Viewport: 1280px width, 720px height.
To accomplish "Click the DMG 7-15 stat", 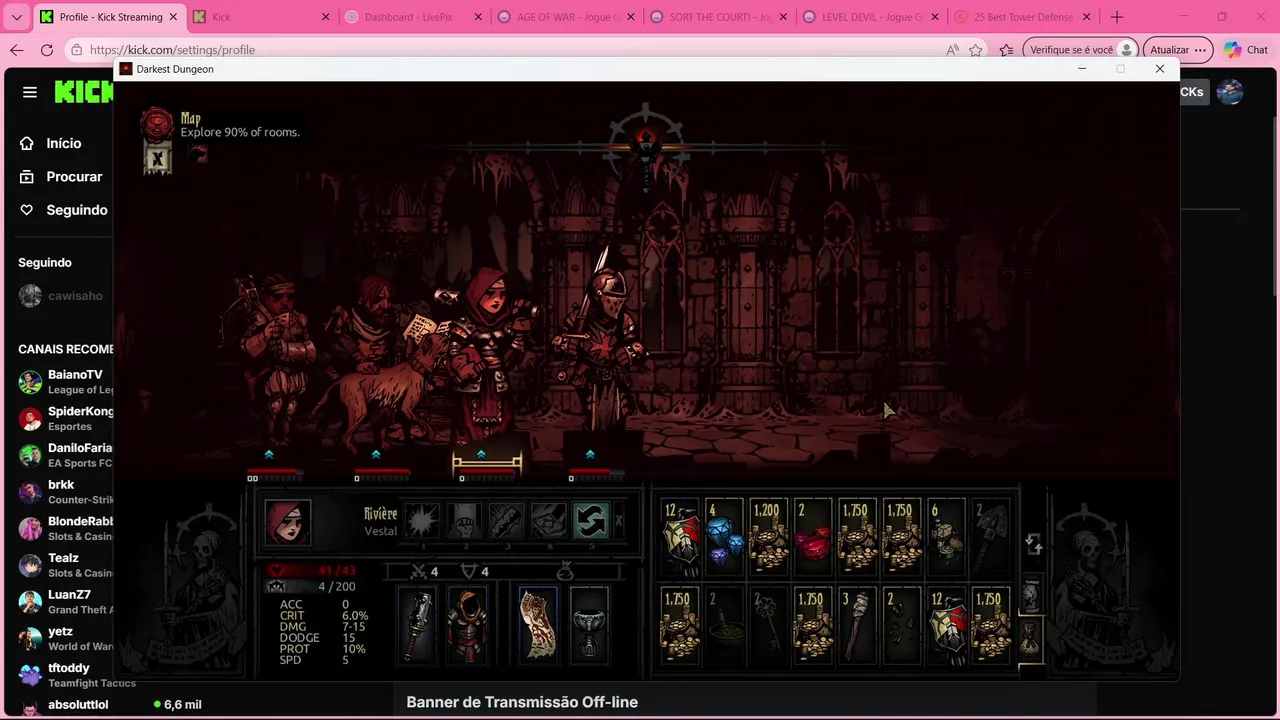I will coord(323,627).
